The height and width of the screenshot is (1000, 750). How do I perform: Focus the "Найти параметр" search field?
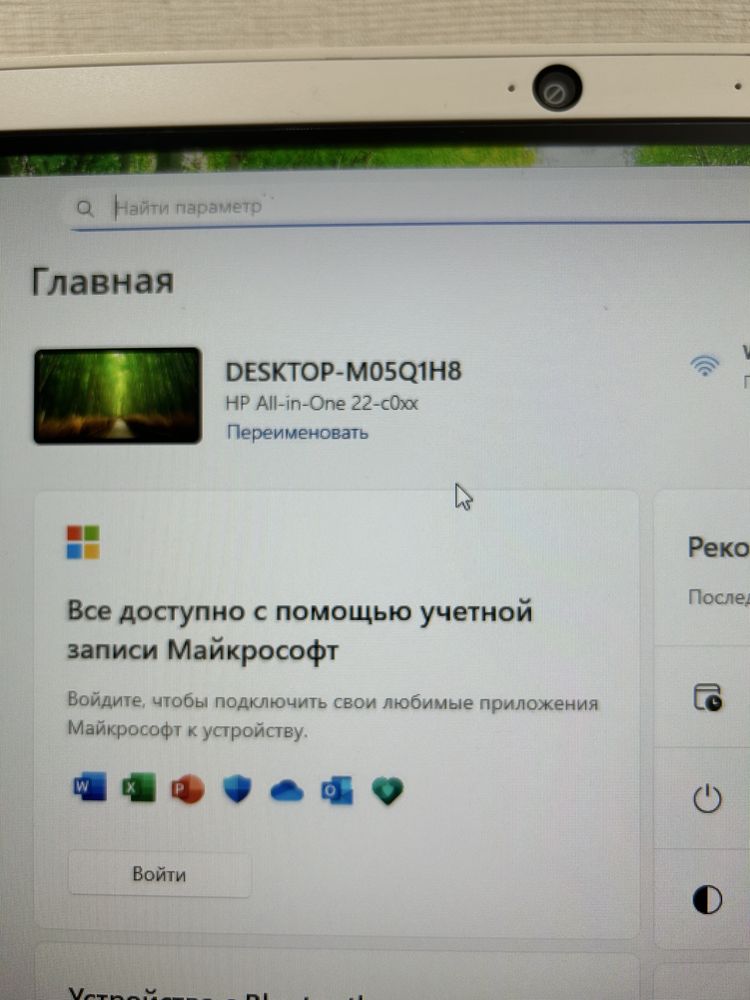pos(410,209)
